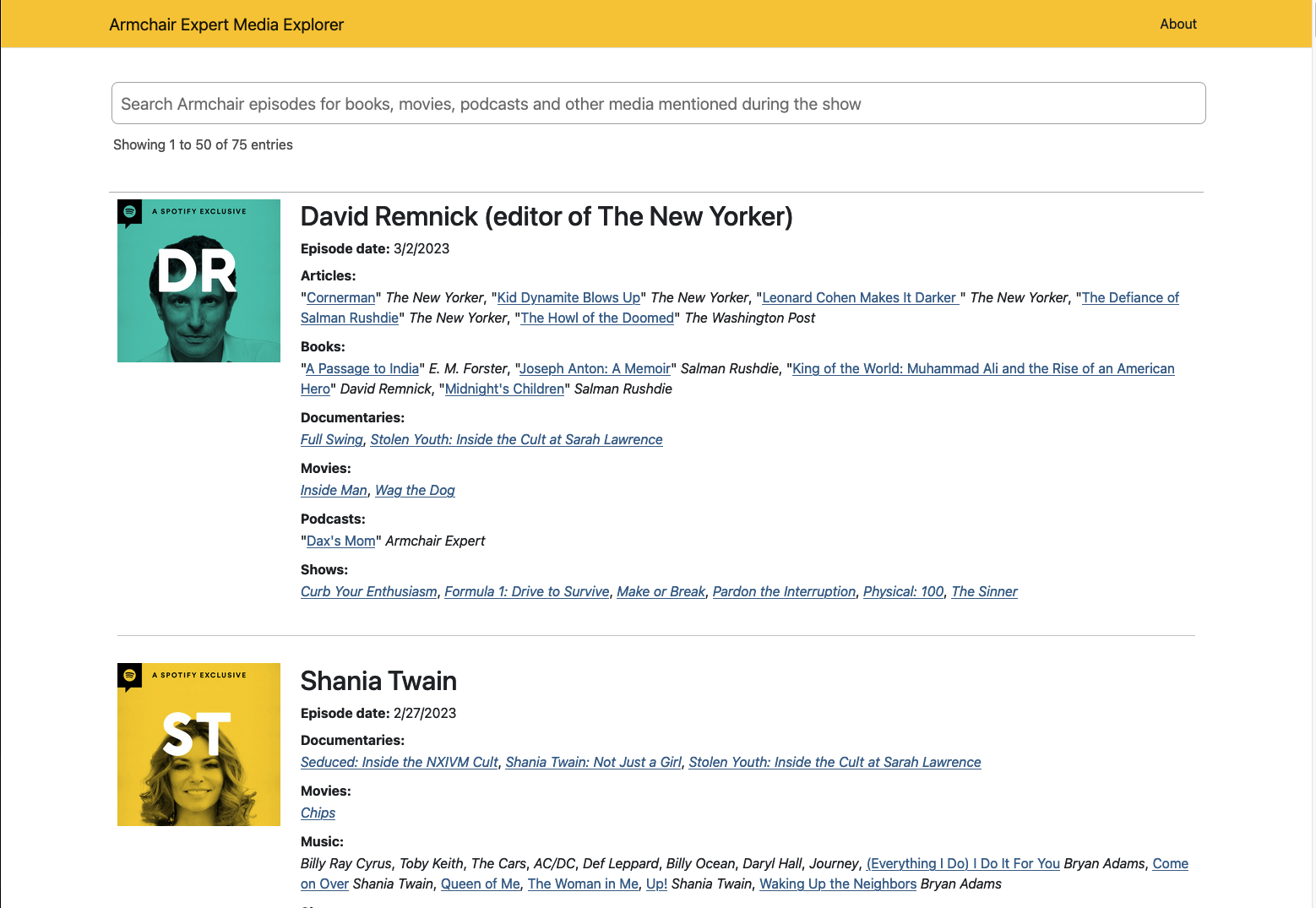Open Kid Dynamite Blows Up article

pos(568,297)
